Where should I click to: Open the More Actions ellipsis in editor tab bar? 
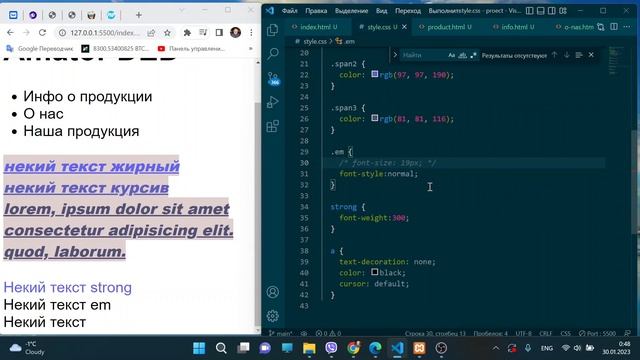click(x=627, y=27)
